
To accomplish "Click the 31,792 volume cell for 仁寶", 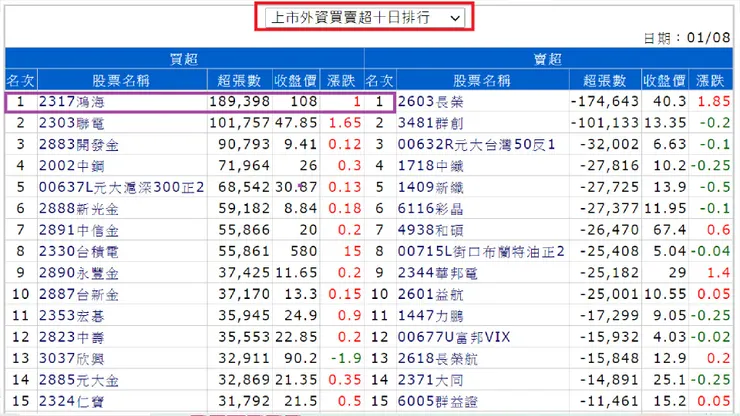I will coord(244,401).
